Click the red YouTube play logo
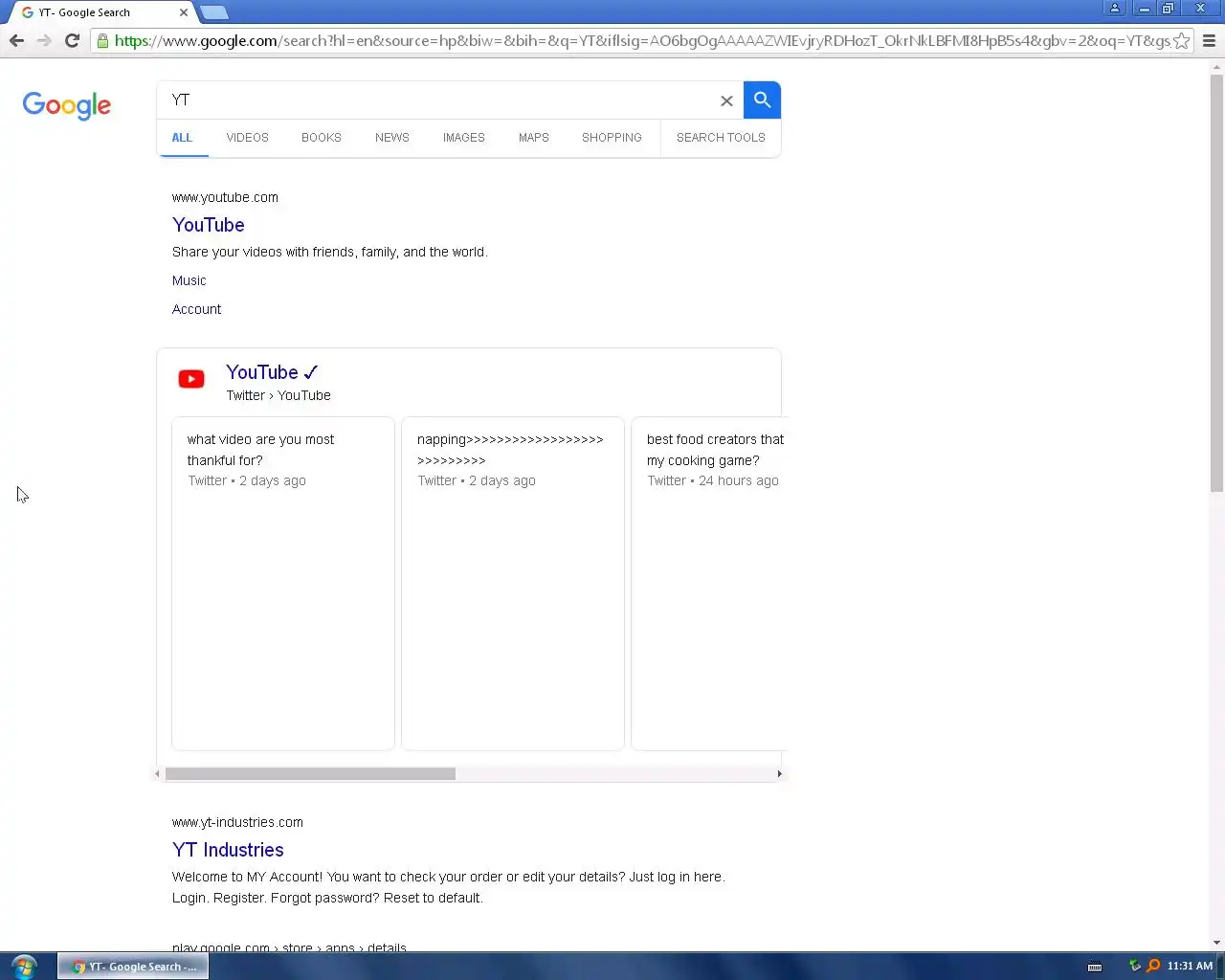 coord(191,379)
